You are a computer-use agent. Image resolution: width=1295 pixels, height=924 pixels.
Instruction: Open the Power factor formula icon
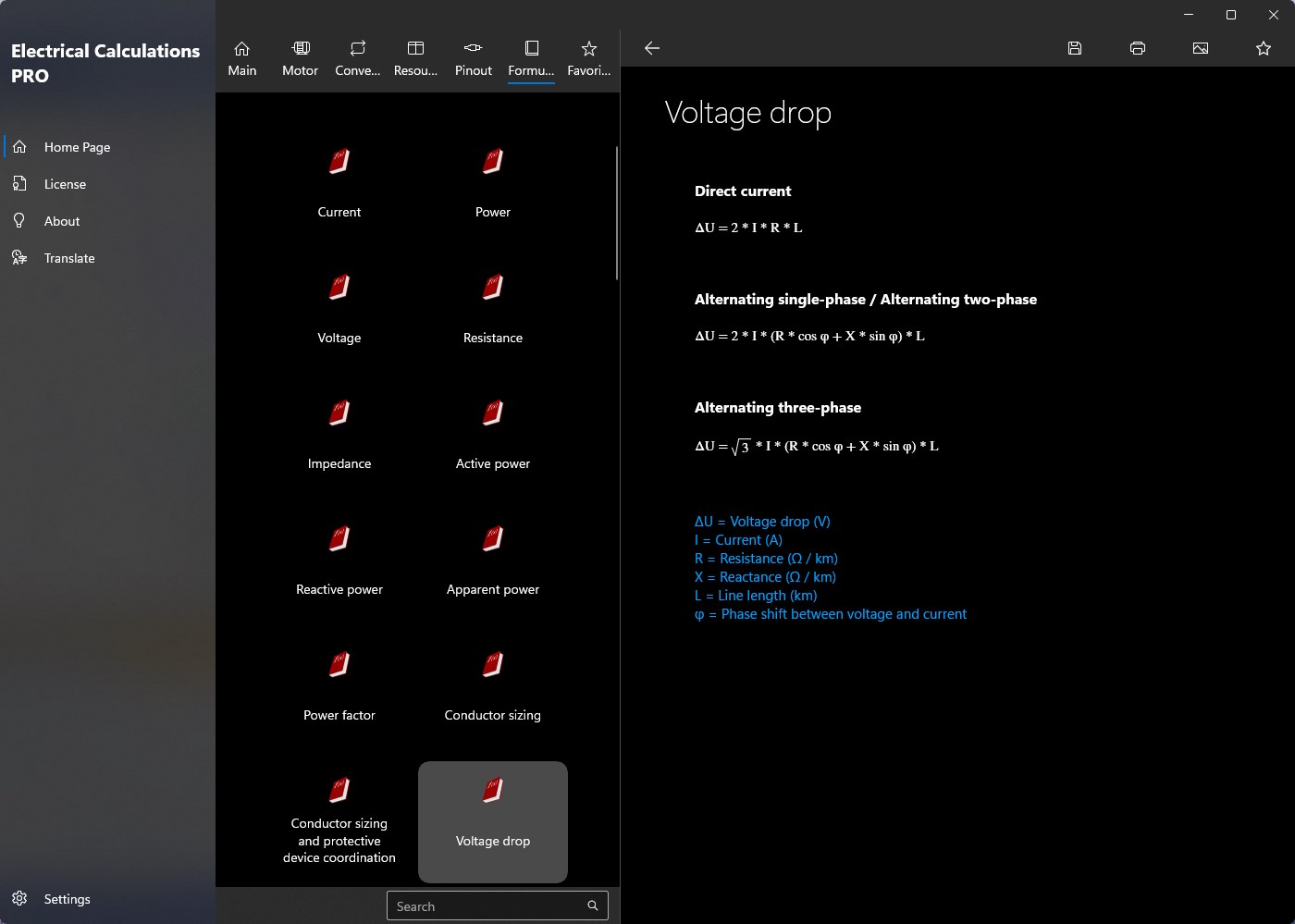[x=339, y=665]
